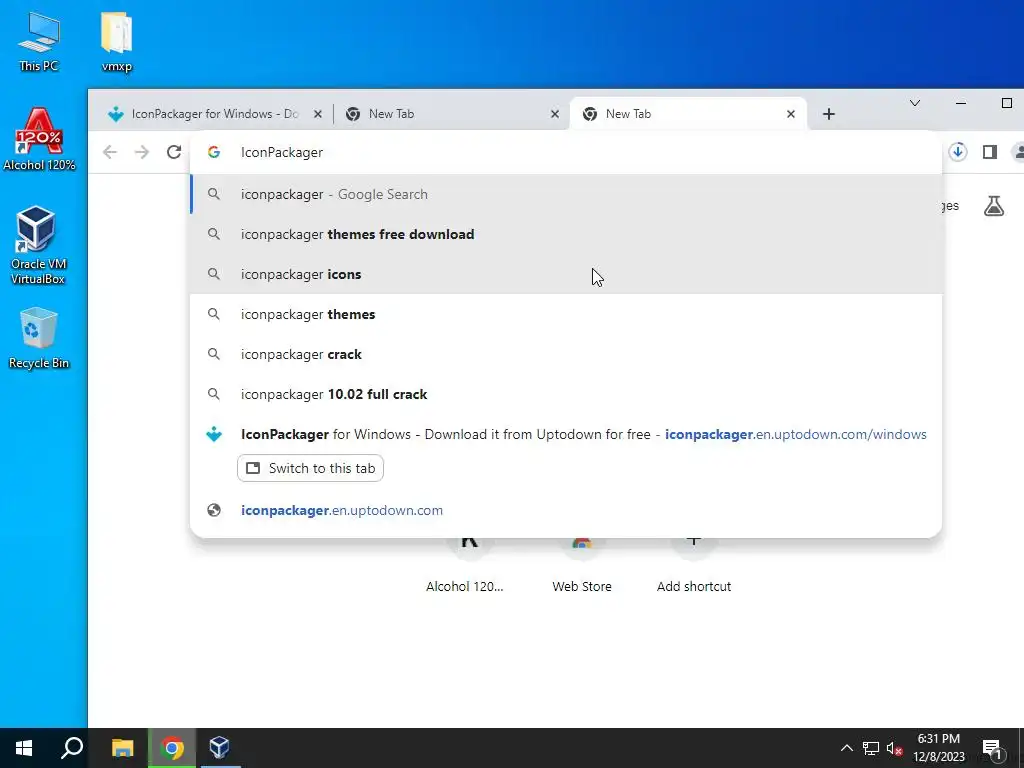This screenshot has width=1024, height=768.
Task: Click VirtualBox icon in taskbar
Action: (219, 748)
